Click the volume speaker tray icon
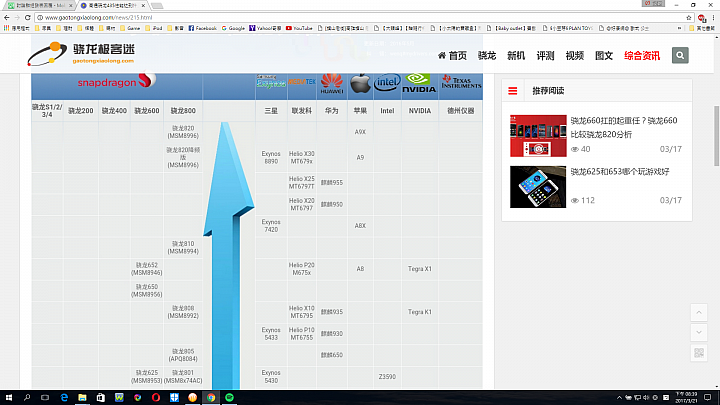The width and height of the screenshot is (720, 405). [x=646, y=398]
